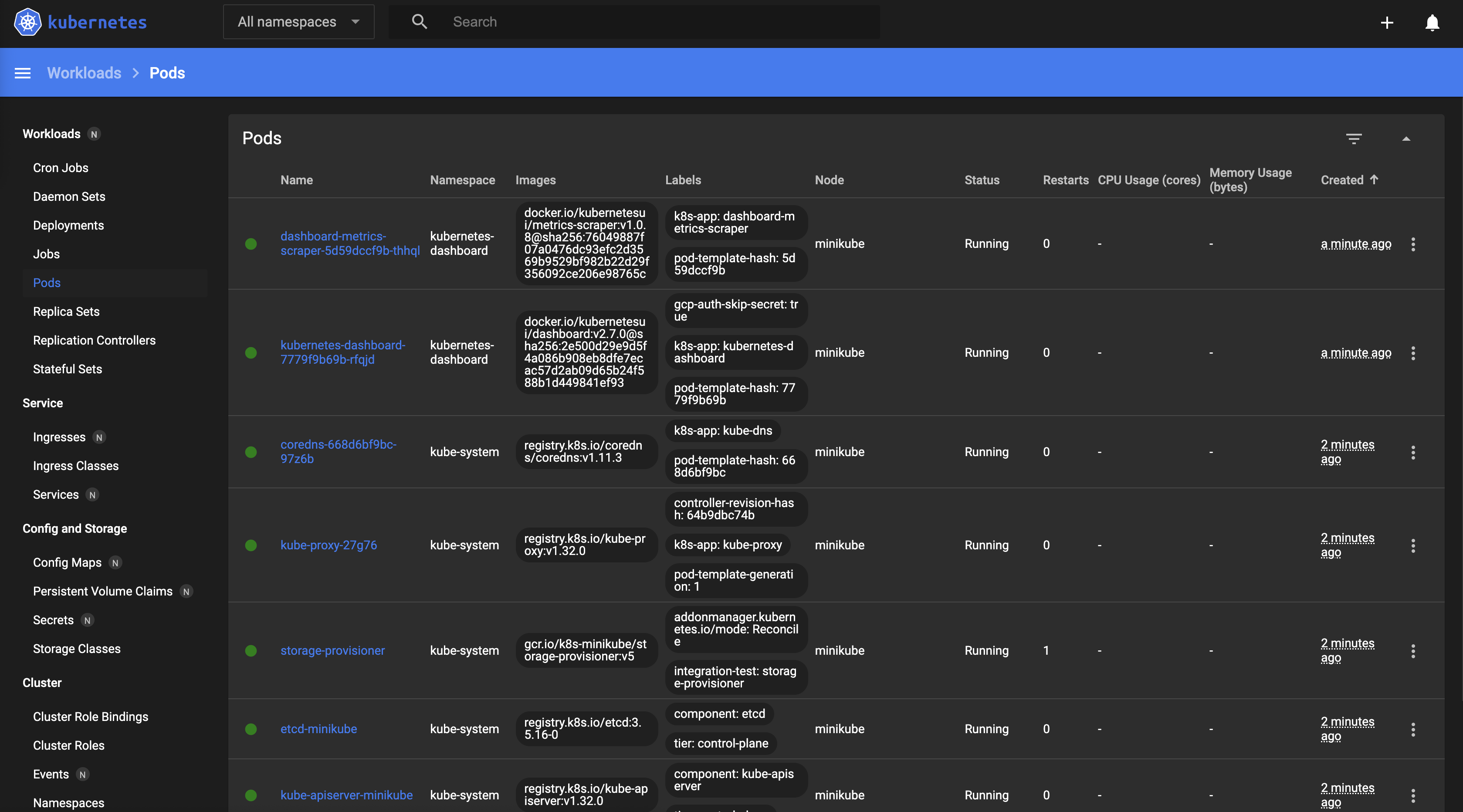Open actions menu for dashboard-metrics-scraper pod
This screenshot has width=1463, height=812.
(x=1413, y=244)
